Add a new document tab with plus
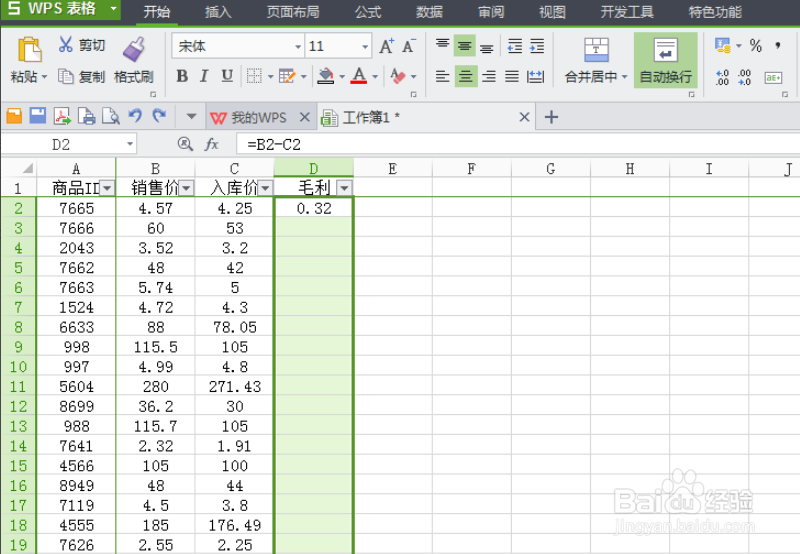The height and width of the screenshot is (554, 800). point(551,117)
